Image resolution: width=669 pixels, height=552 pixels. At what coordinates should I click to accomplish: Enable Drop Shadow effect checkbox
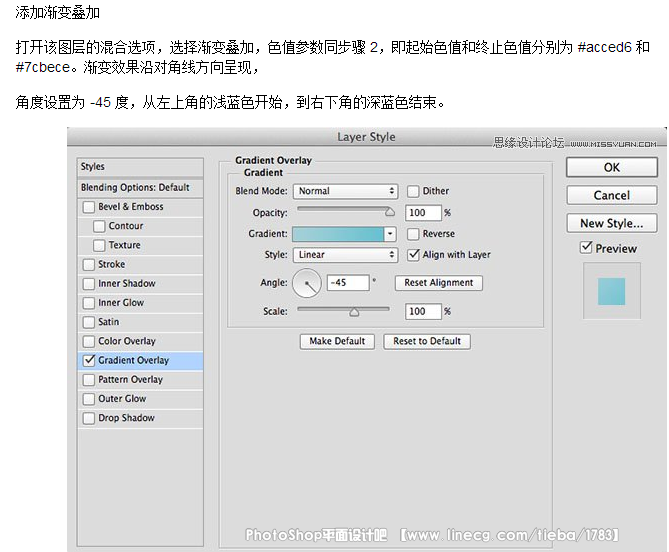coord(89,418)
